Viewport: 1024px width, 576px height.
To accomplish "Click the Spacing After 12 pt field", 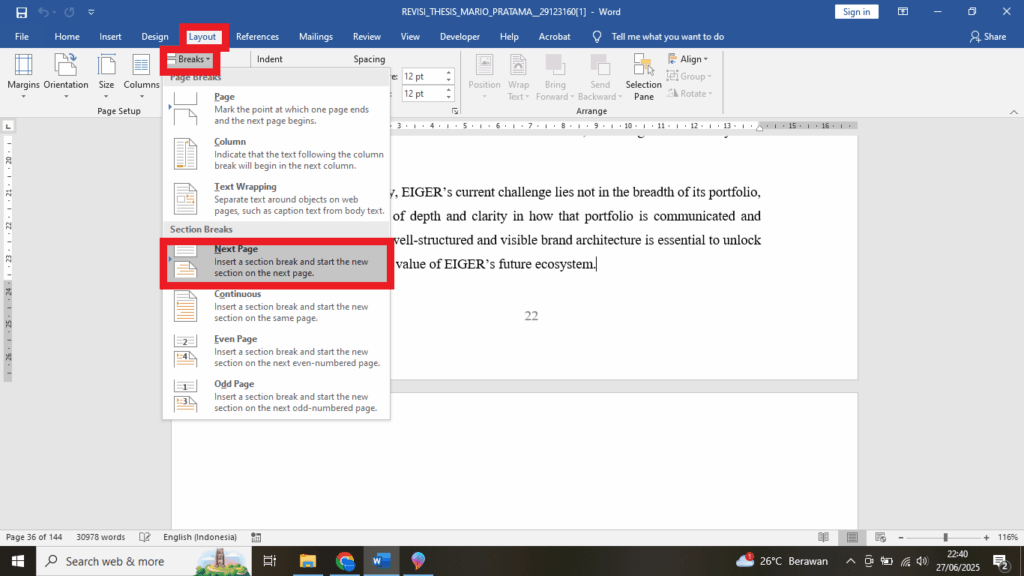I will (423, 93).
